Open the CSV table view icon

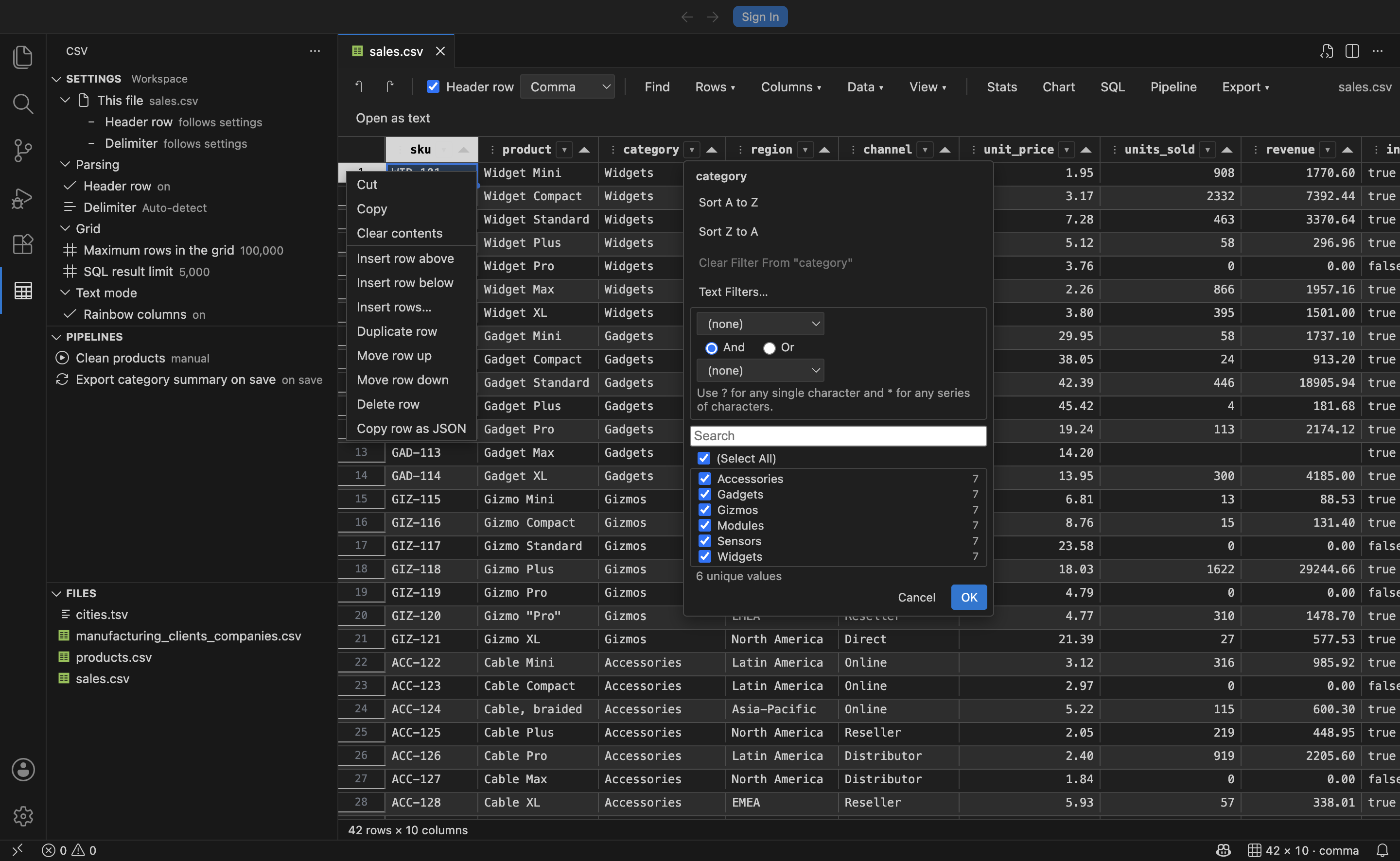point(23,291)
